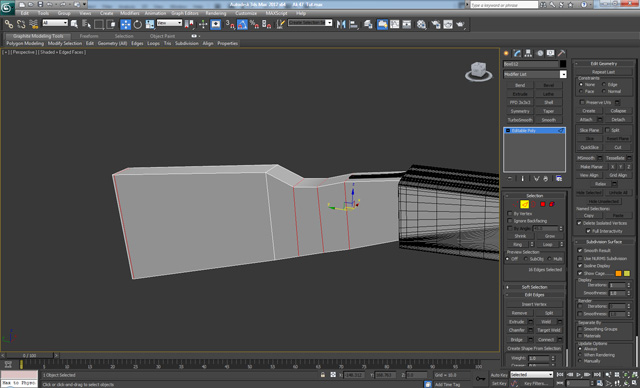Enable the Preserve UVs checkbox
Viewport: 640px width, 388px height.
click(x=582, y=102)
